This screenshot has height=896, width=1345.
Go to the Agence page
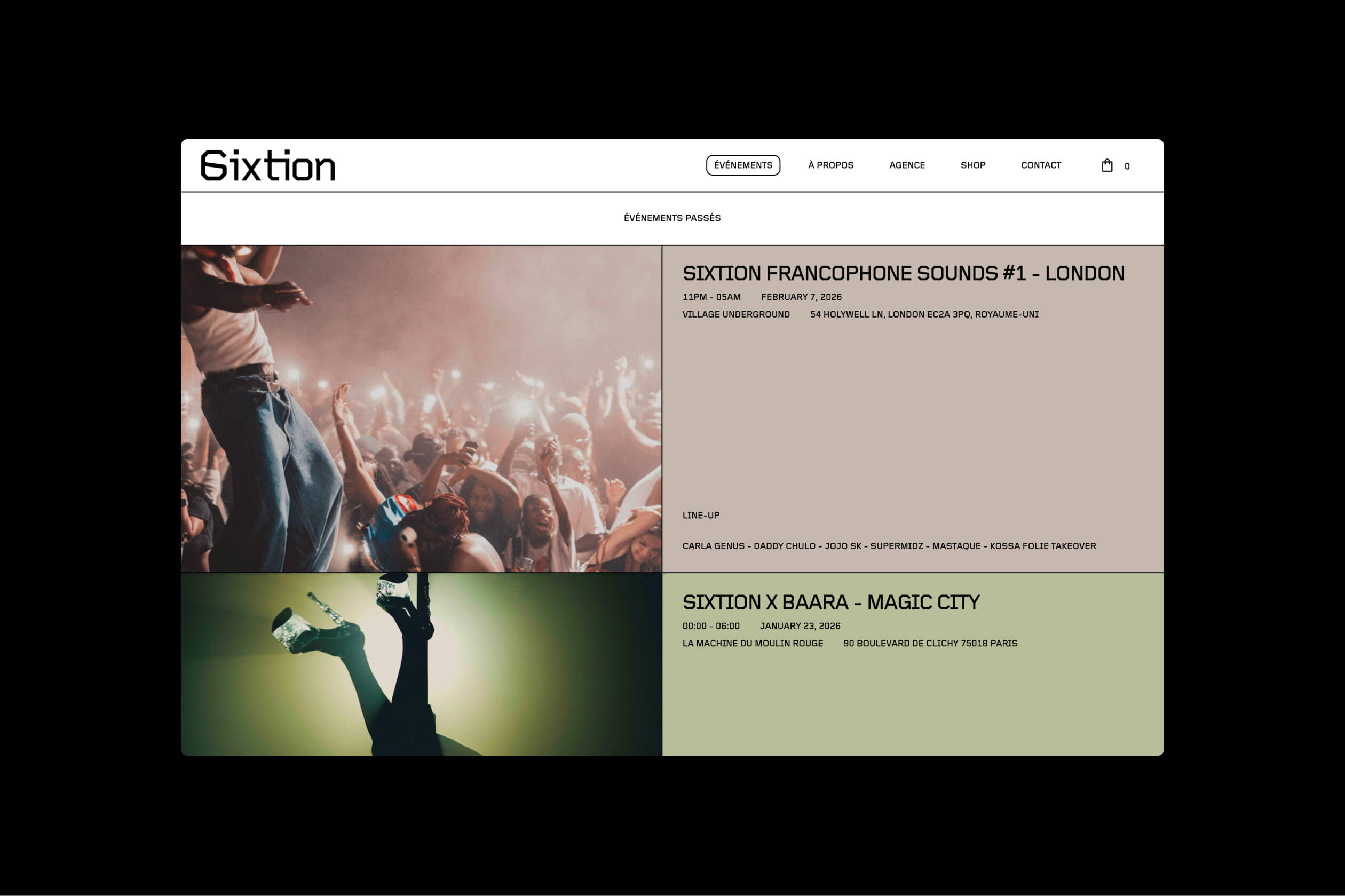click(907, 165)
